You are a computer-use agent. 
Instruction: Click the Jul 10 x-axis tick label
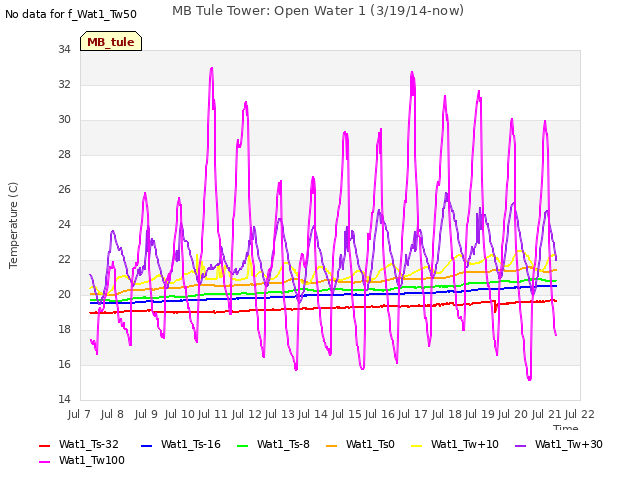(180, 414)
